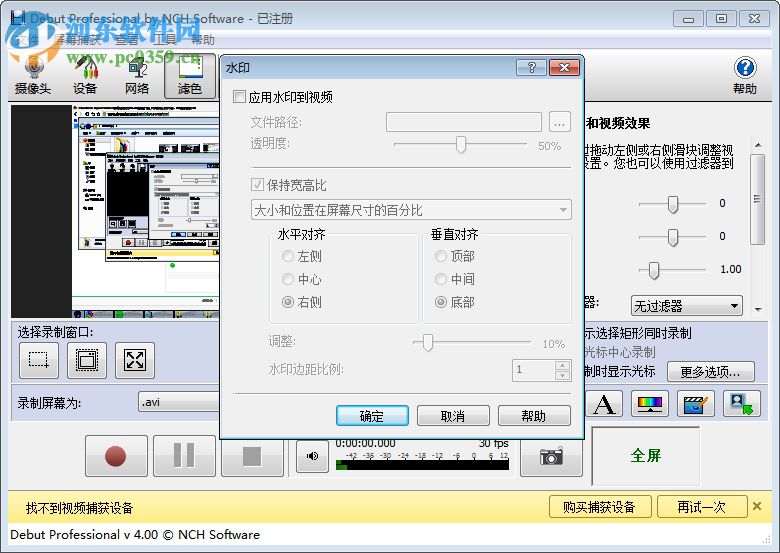Dismiss the yellow notification bar with X
Image resolution: width=780 pixels, height=553 pixels.
(x=757, y=506)
